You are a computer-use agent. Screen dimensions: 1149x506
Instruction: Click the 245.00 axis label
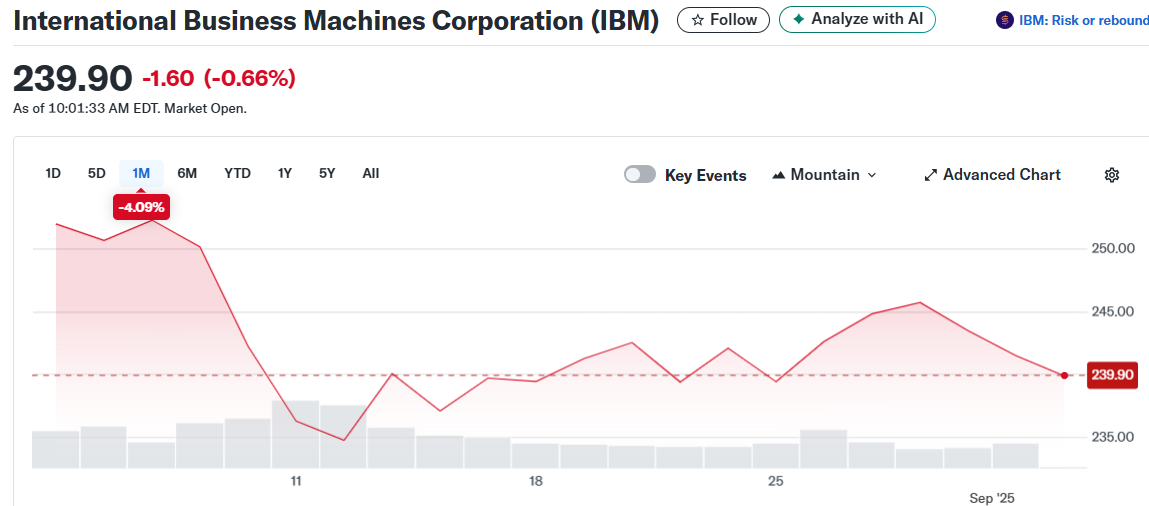1112,313
